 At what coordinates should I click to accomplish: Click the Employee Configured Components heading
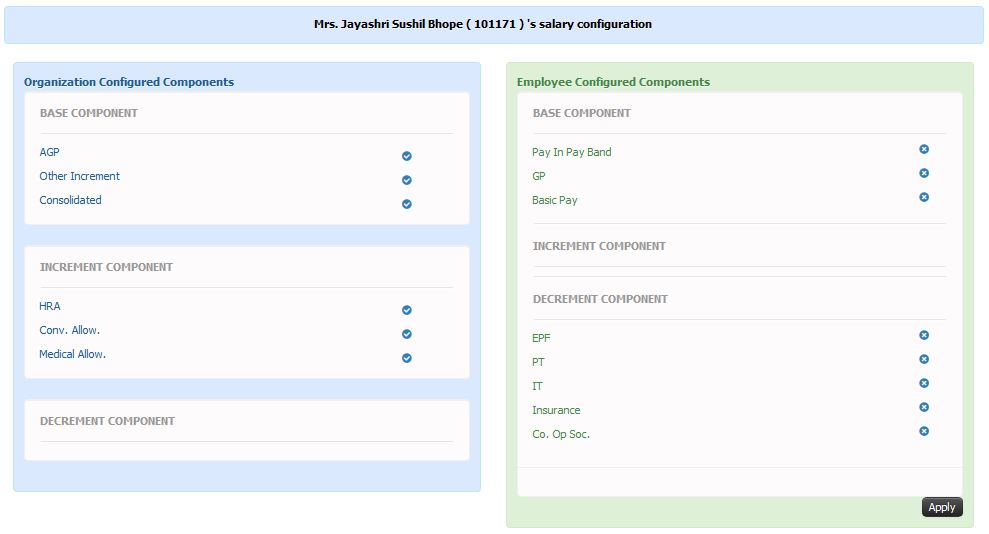[x=613, y=82]
